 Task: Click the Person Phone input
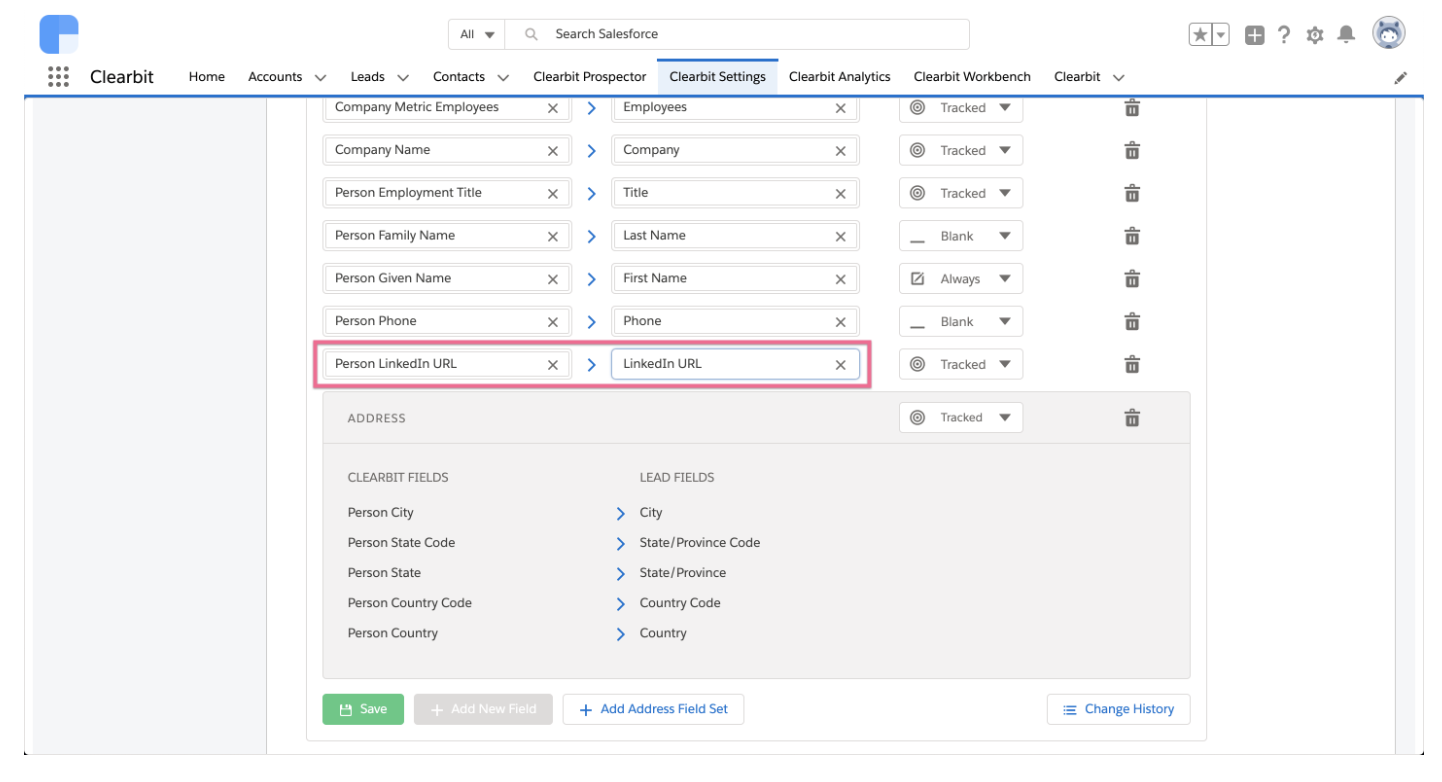pos(447,321)
